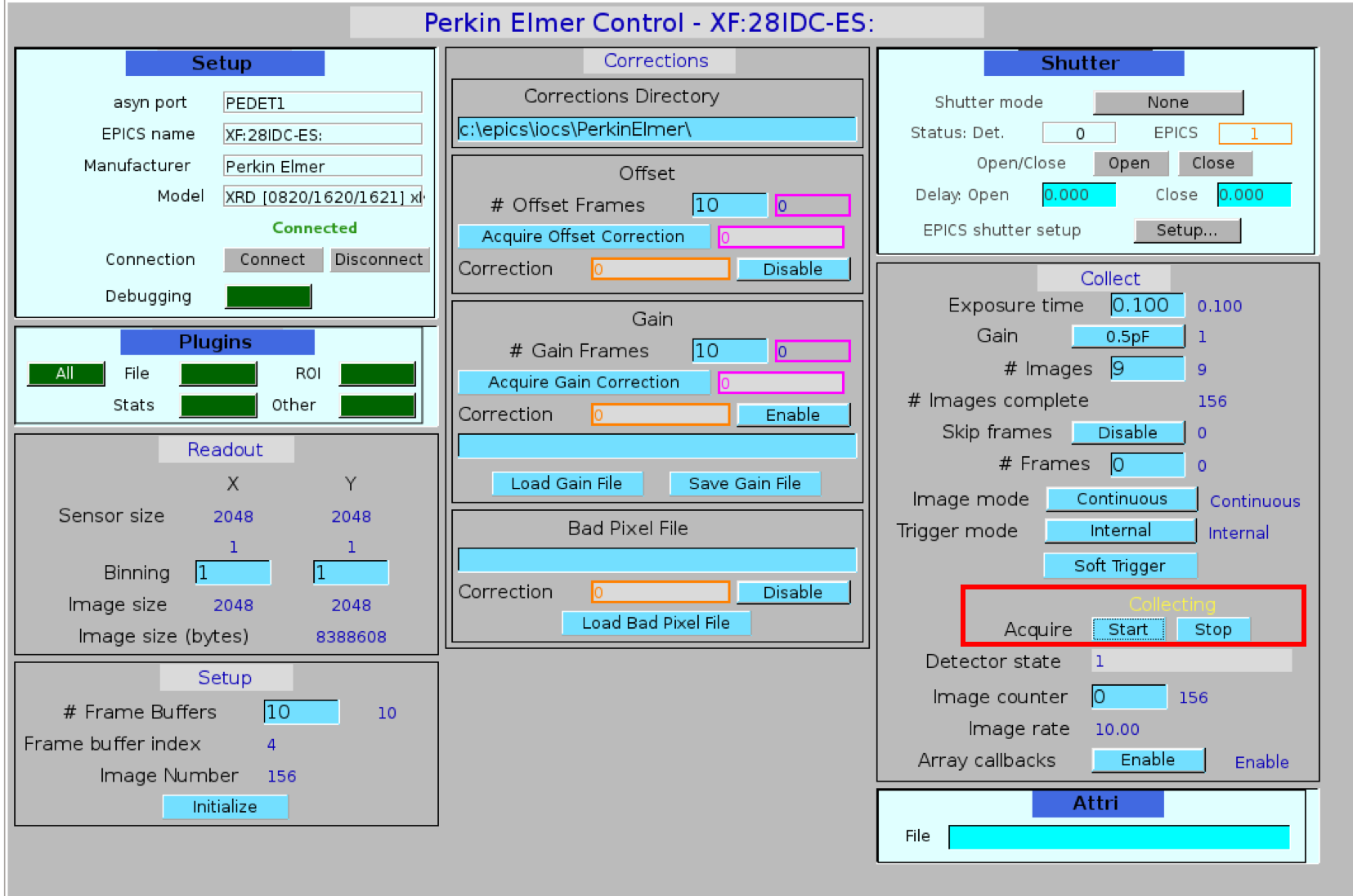The width and height of the screenshot is (1353, 896).
Task: Edit the shutter Delay Close field
Action: pos(1254,195)
